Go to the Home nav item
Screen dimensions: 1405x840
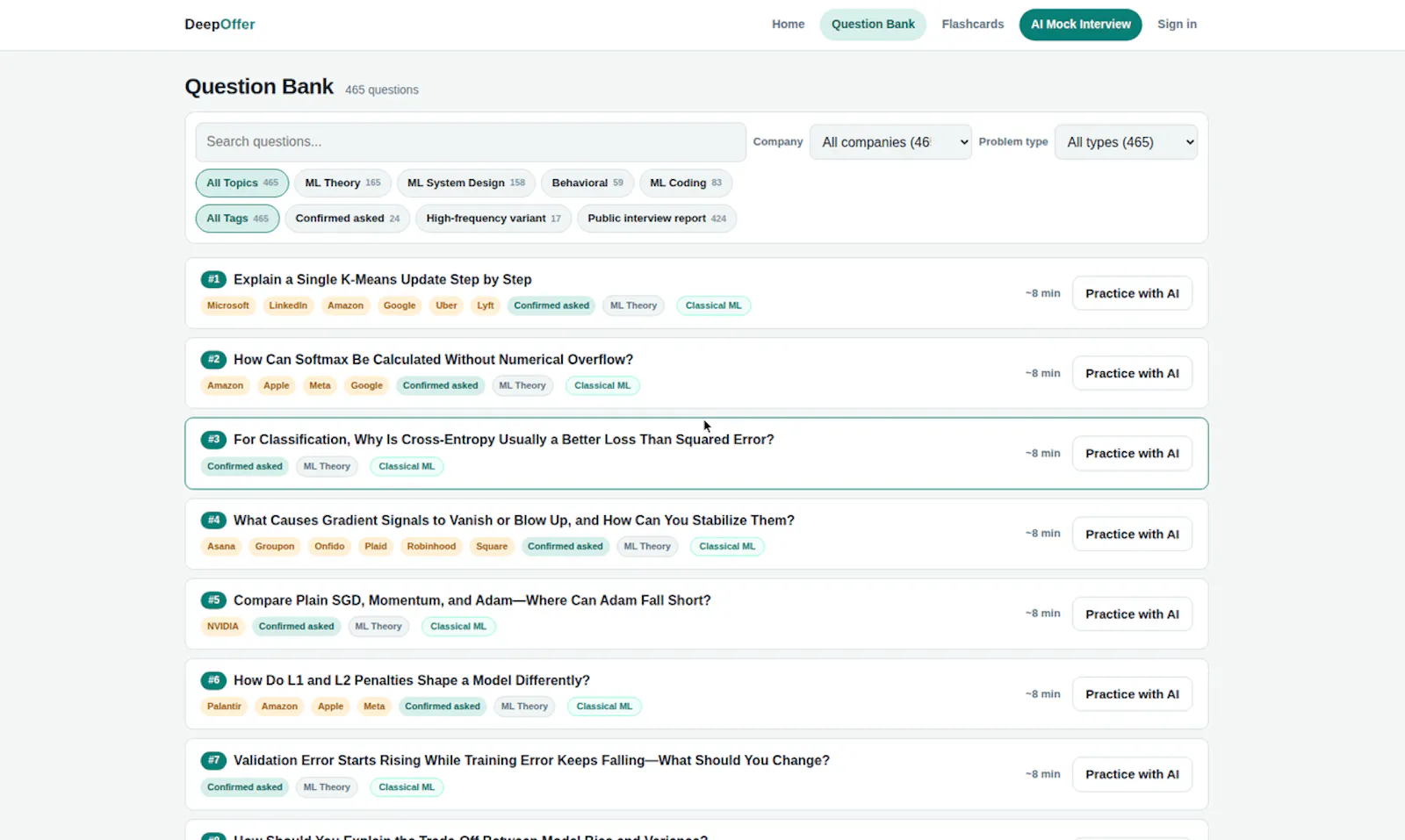(788, 25)
